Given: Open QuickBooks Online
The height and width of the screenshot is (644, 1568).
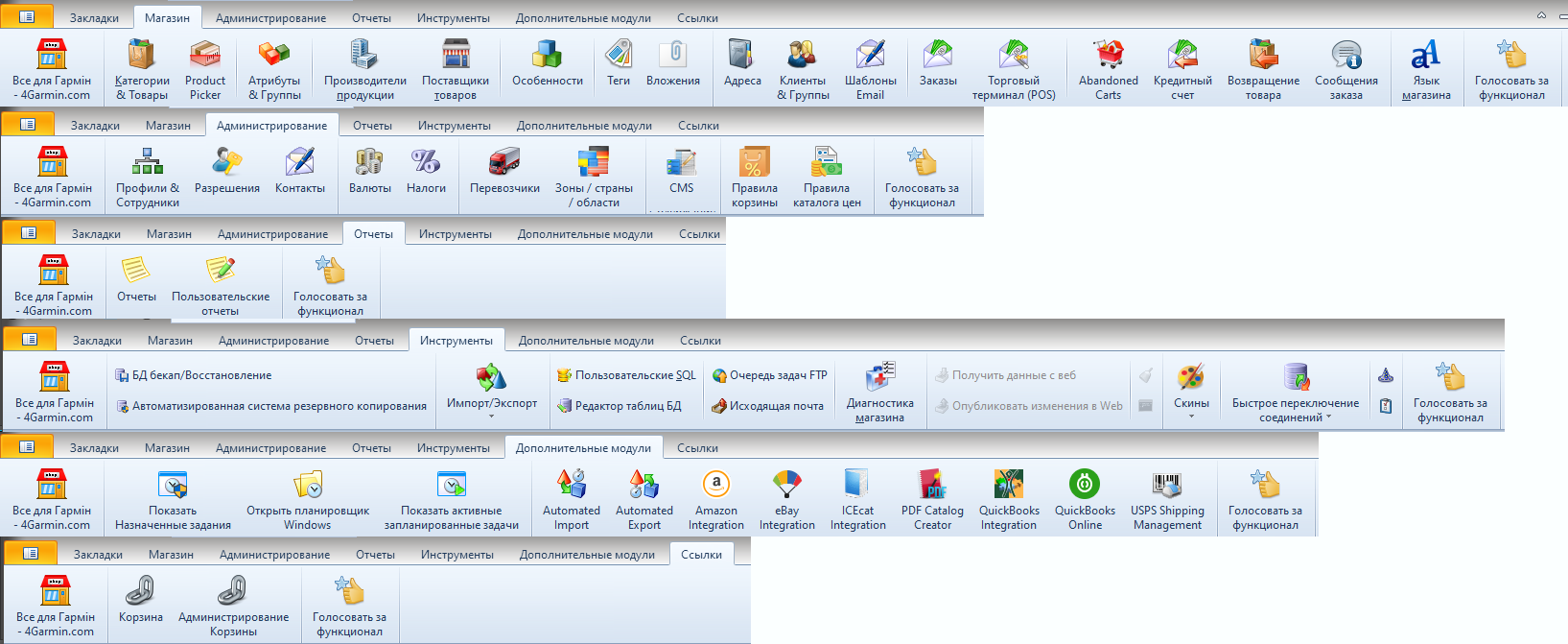Looking at the screenshot, I should pos(1085,500).
